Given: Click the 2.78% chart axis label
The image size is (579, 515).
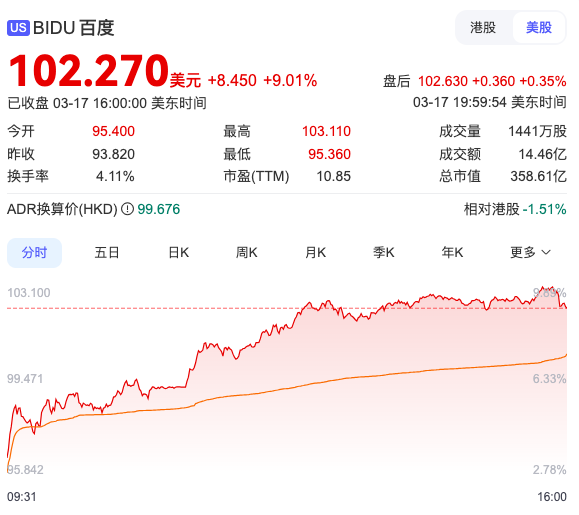Looking at the screenshot, I should [549, 470].
